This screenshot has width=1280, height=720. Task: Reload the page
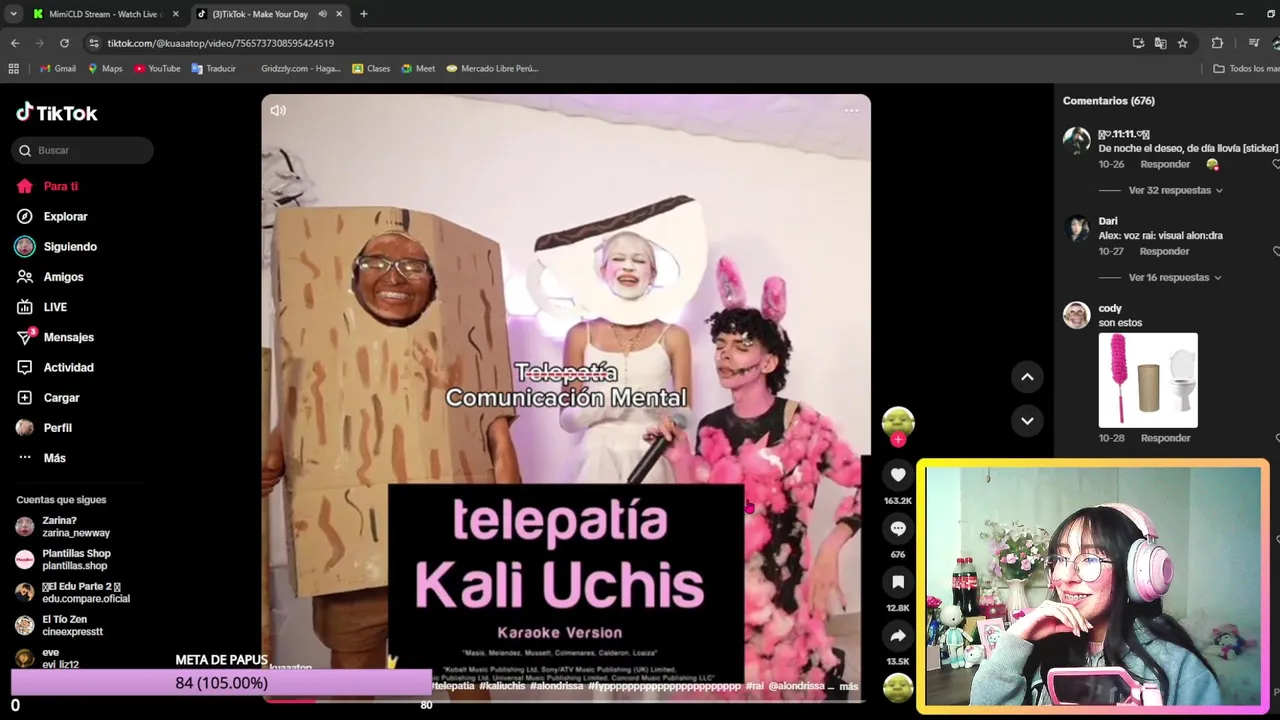tap(64, 43)
